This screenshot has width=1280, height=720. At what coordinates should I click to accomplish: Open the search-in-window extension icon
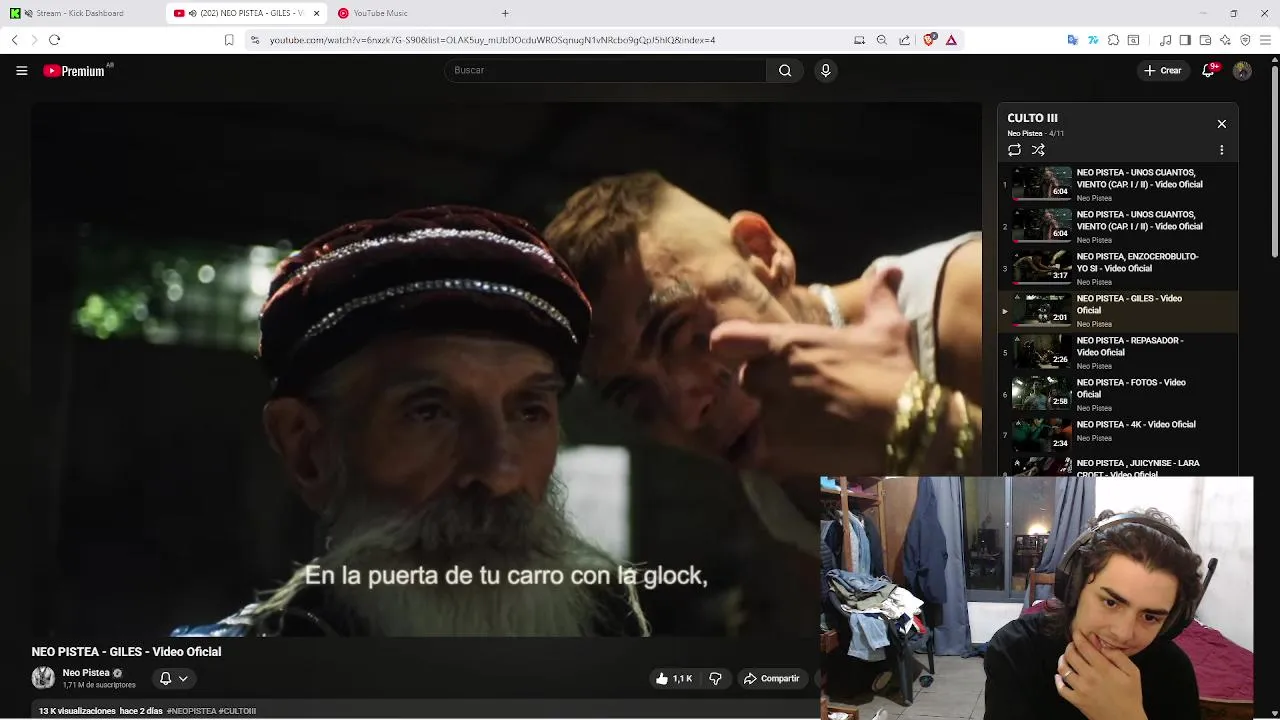(1133, 40)
